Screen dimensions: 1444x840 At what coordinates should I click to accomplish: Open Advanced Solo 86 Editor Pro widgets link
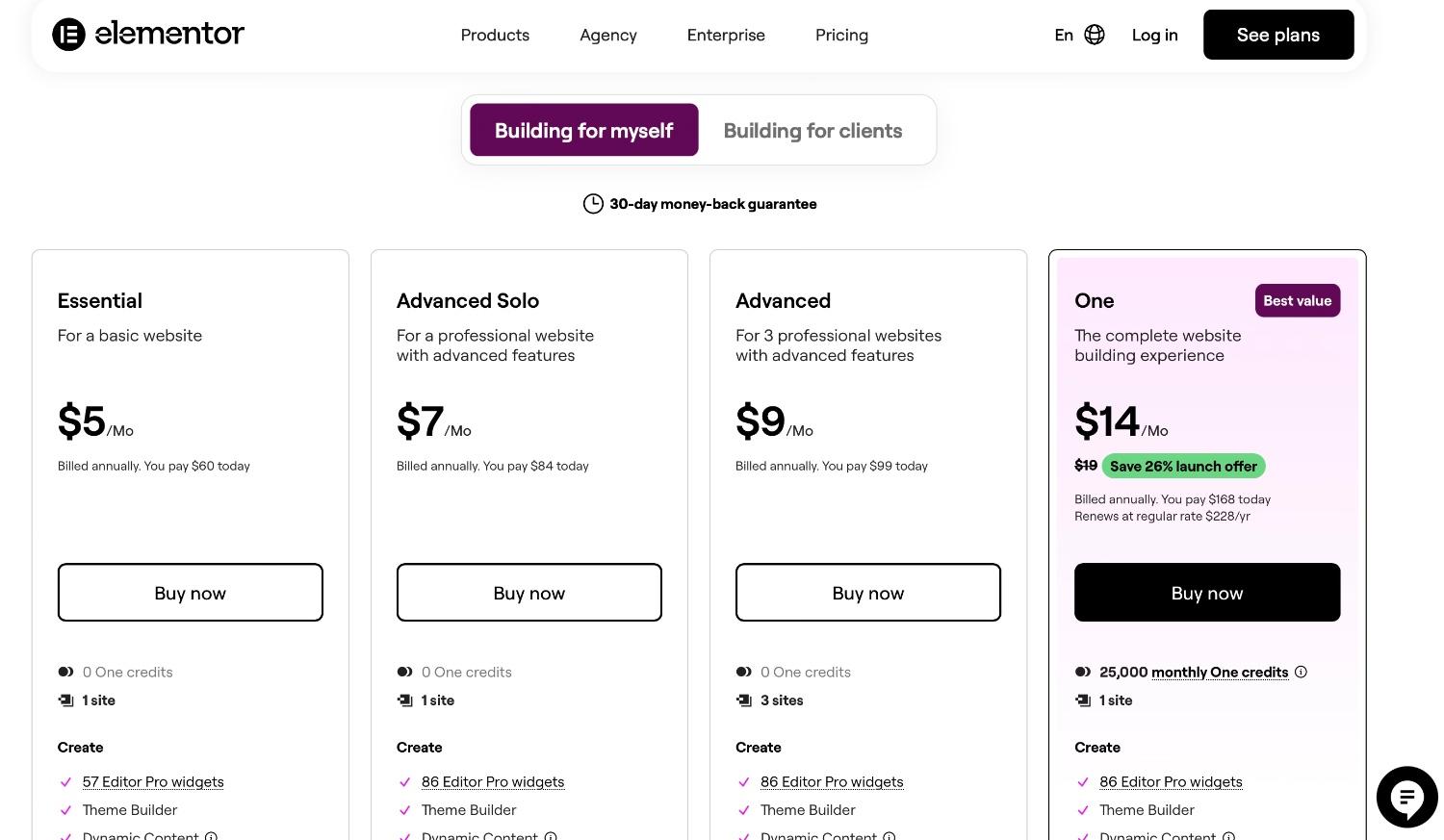[x=493, y=782]
